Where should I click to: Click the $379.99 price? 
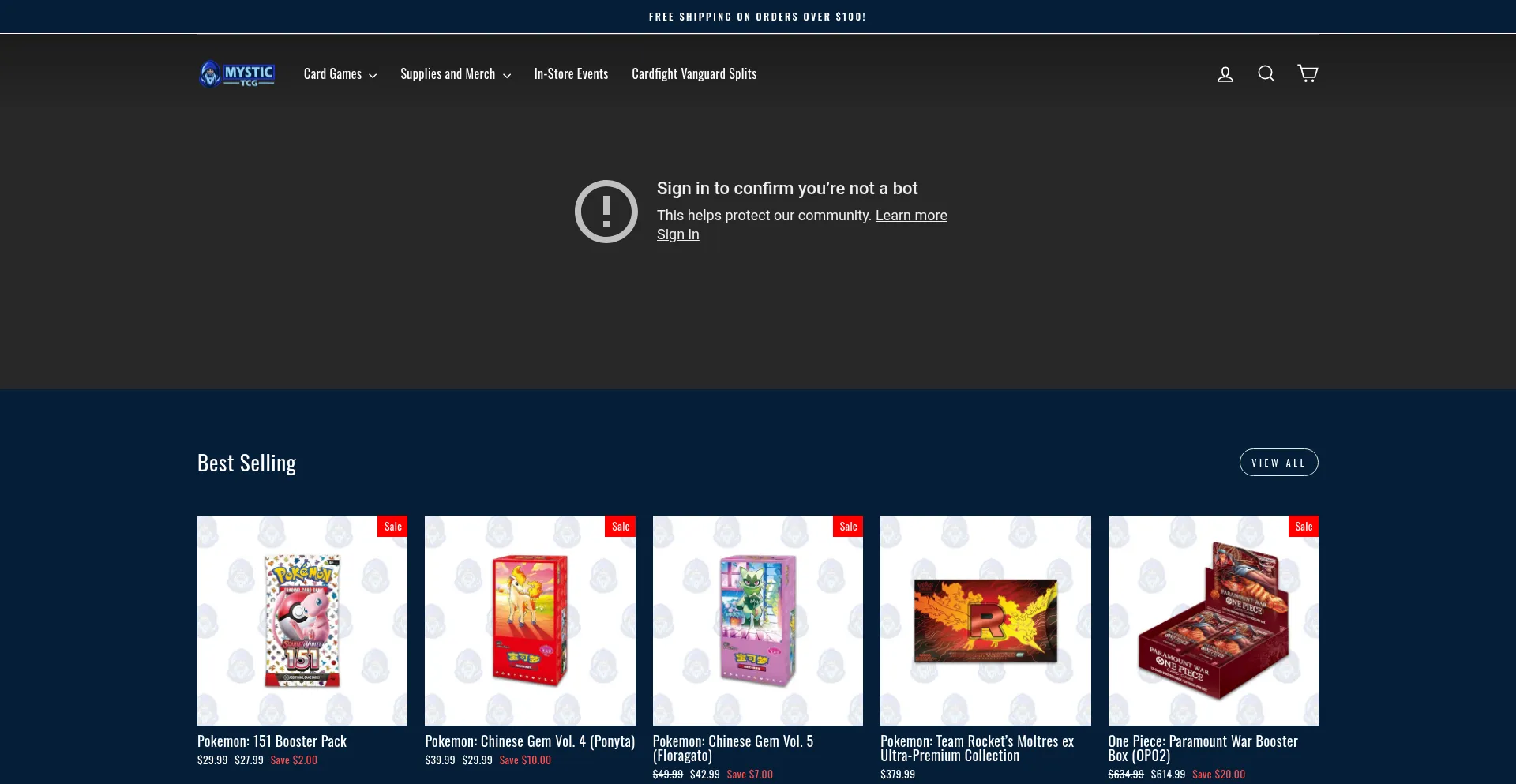coord(898,775)
